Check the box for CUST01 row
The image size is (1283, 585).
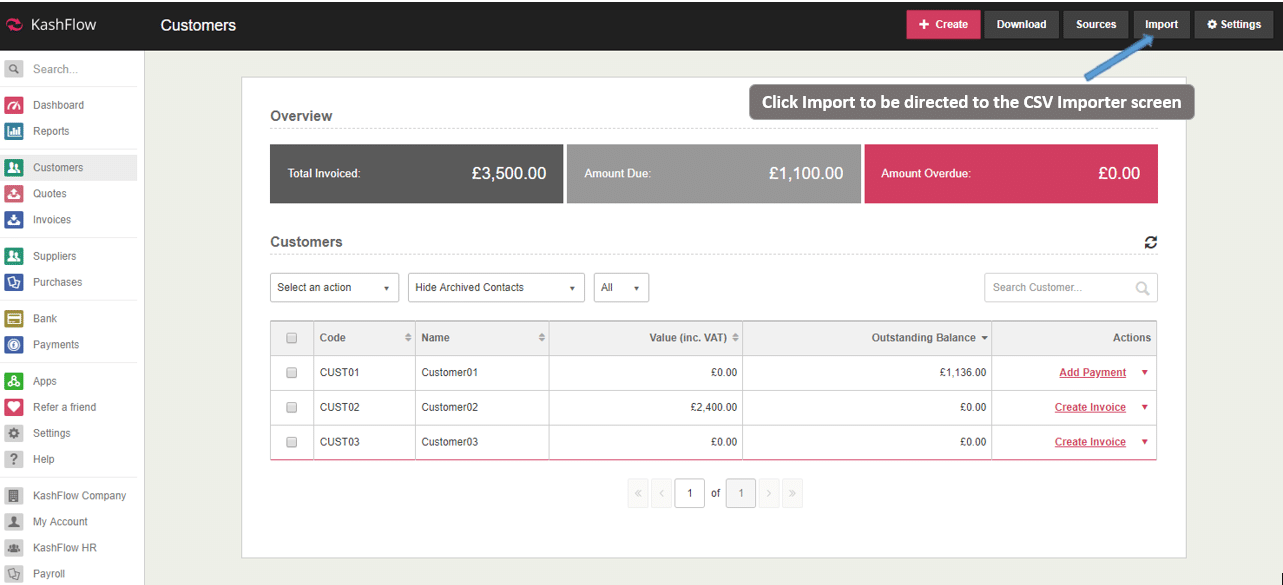pos(292,372)
